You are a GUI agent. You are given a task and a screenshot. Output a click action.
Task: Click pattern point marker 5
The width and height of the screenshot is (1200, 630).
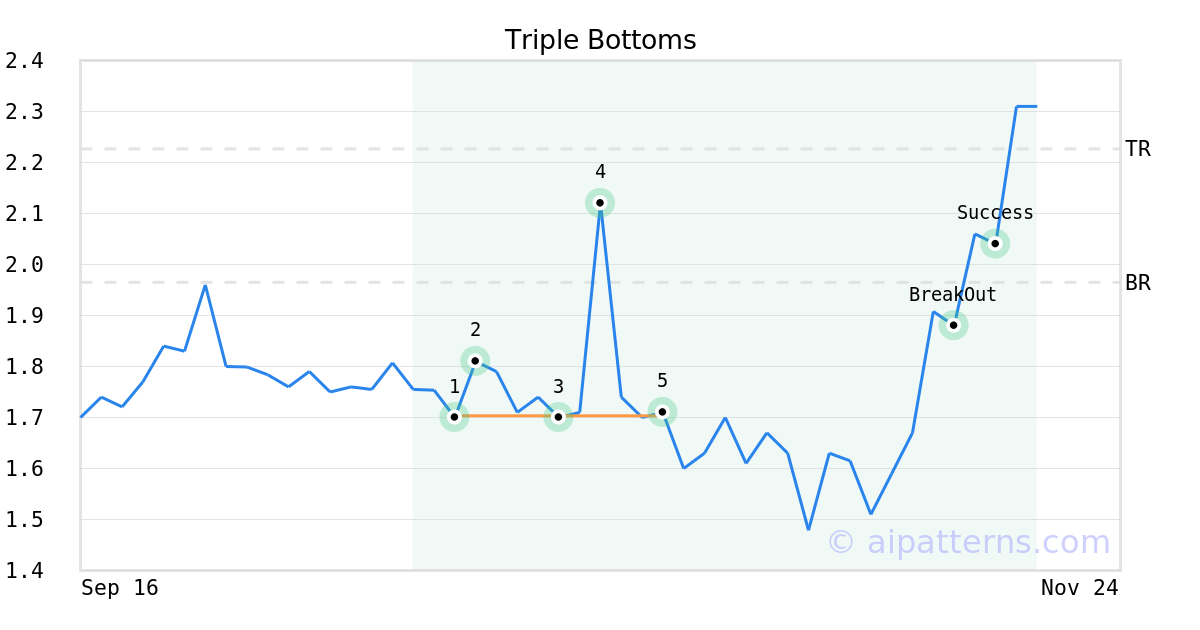662,411
